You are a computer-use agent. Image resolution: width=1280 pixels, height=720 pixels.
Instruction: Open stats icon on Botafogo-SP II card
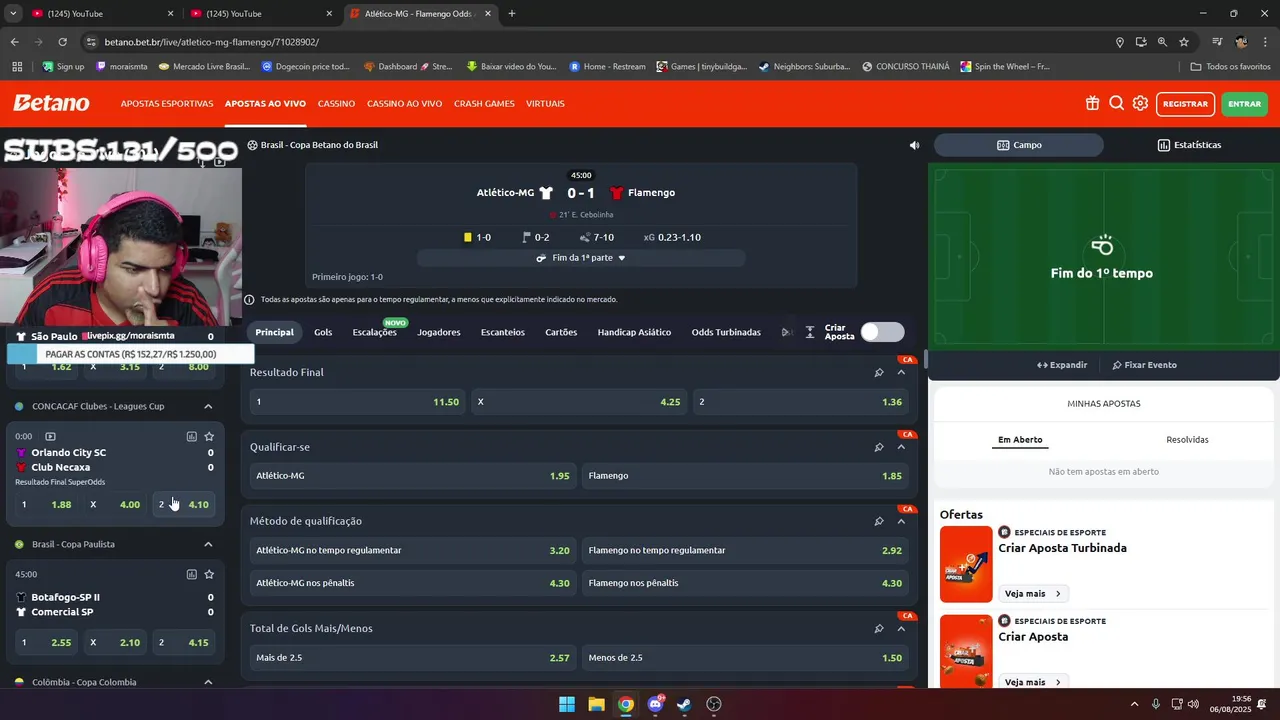coord(191,574)
